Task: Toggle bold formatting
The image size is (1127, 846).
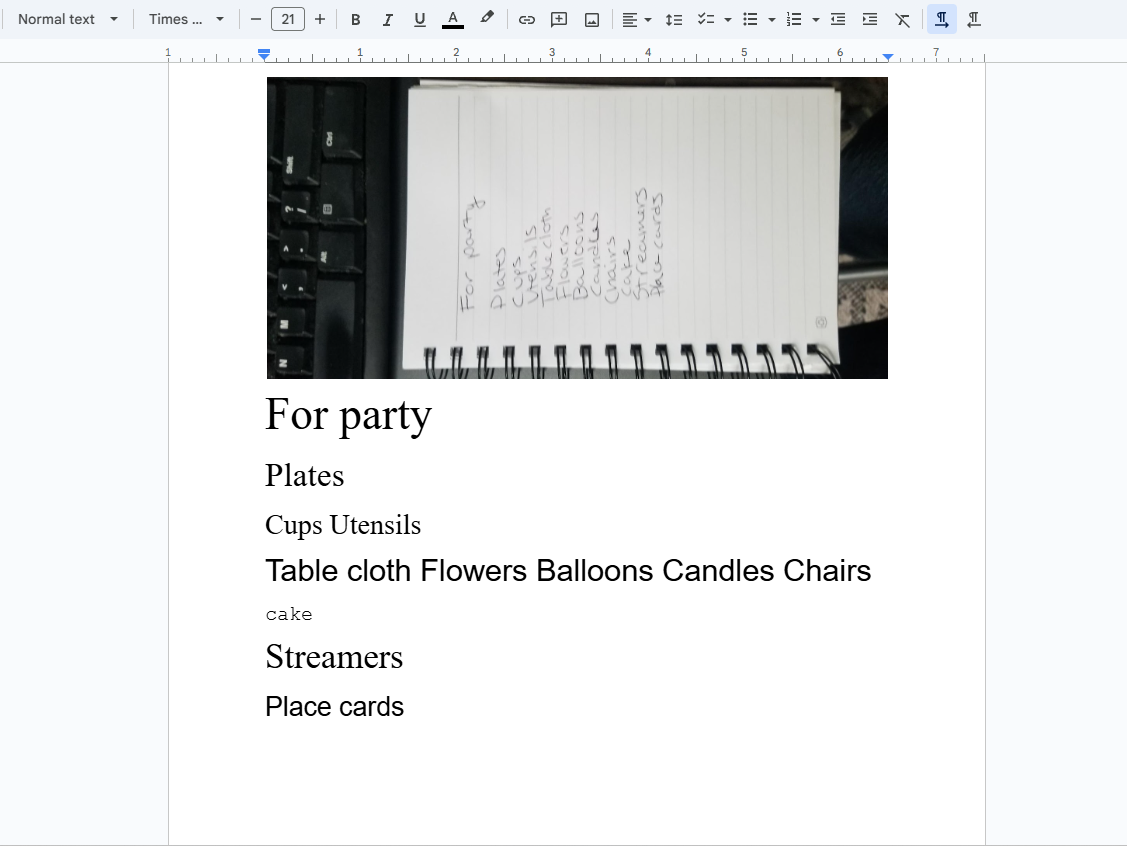Action: [355, 19]
